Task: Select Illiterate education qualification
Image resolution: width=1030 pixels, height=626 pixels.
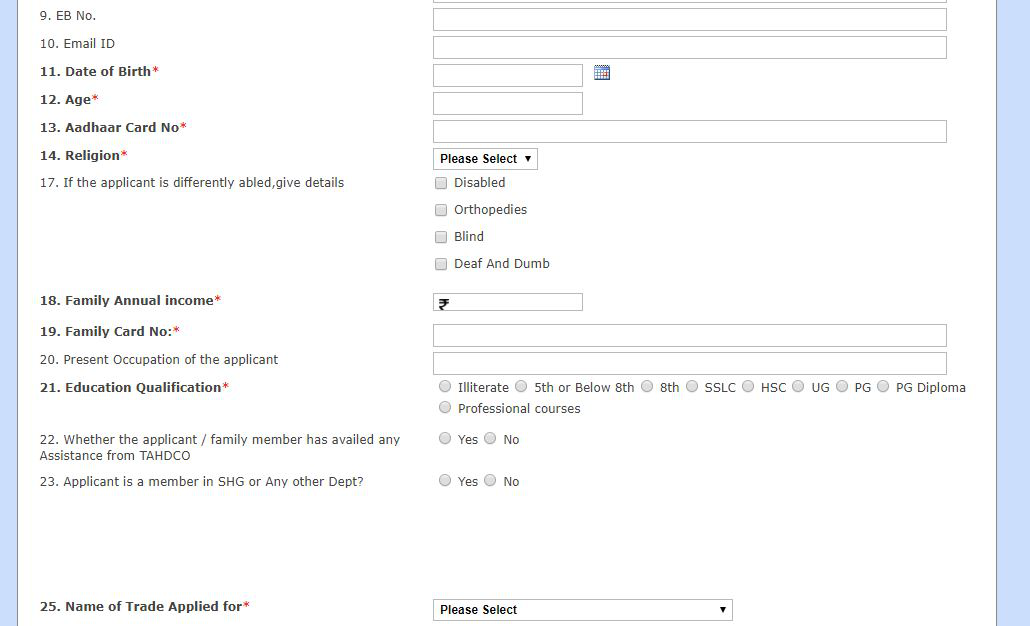Action: [445, 386]
